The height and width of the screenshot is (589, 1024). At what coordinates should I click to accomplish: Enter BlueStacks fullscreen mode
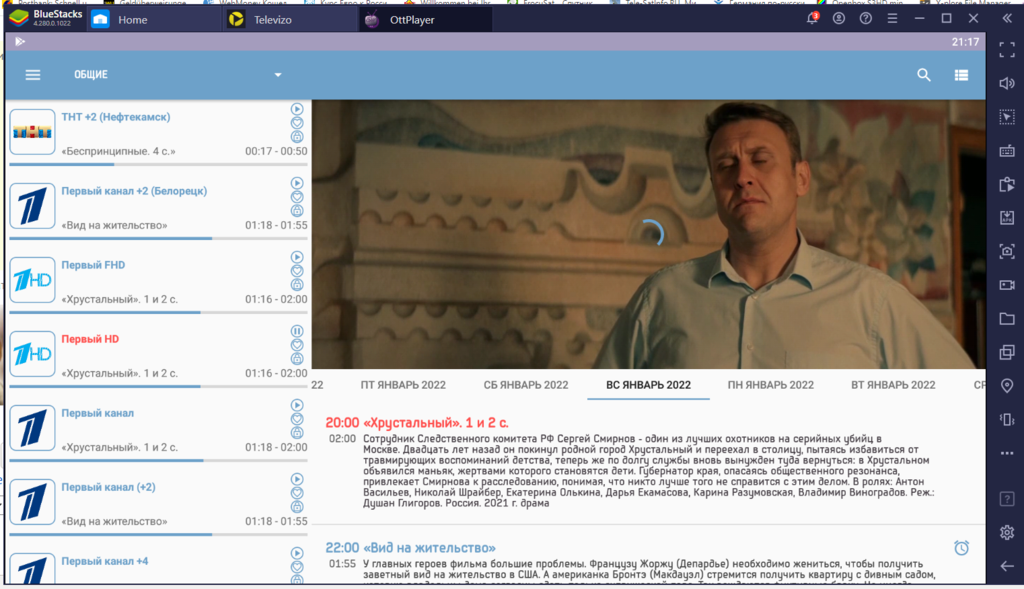pos(1007,50)
